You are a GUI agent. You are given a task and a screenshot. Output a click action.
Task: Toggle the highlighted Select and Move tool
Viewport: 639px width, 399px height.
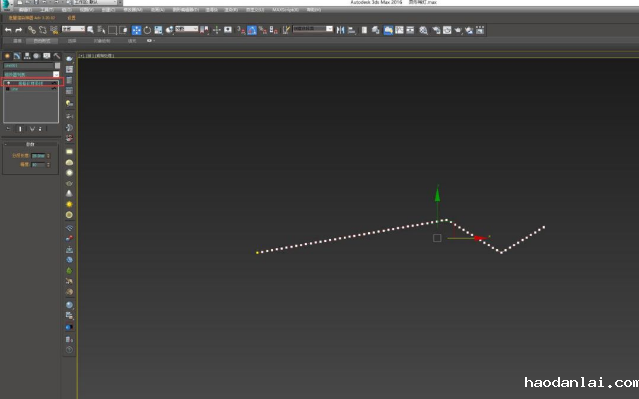click(x=136, y=30)
